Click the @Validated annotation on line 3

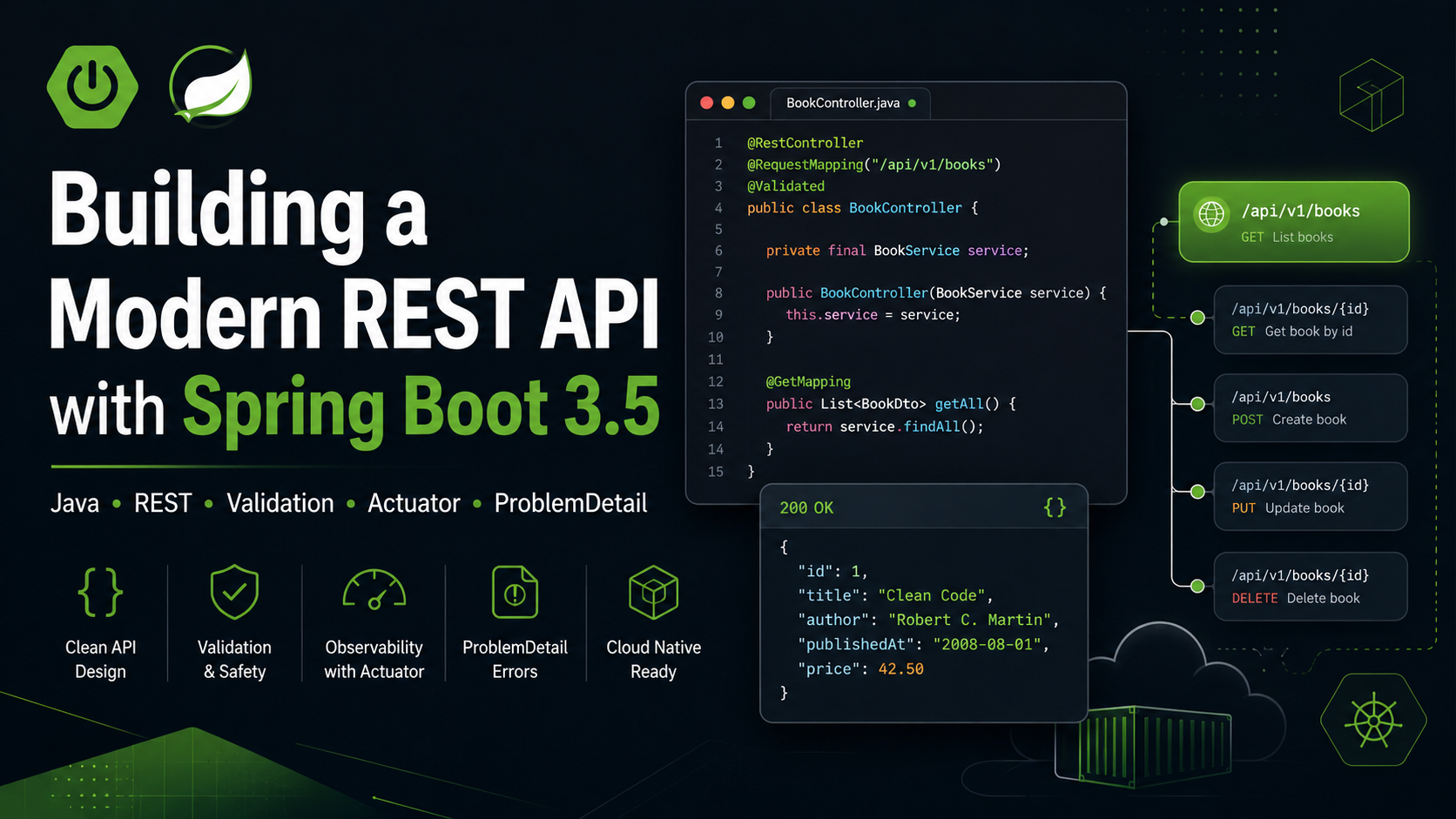pyautogui.click(x=785, y=186)
